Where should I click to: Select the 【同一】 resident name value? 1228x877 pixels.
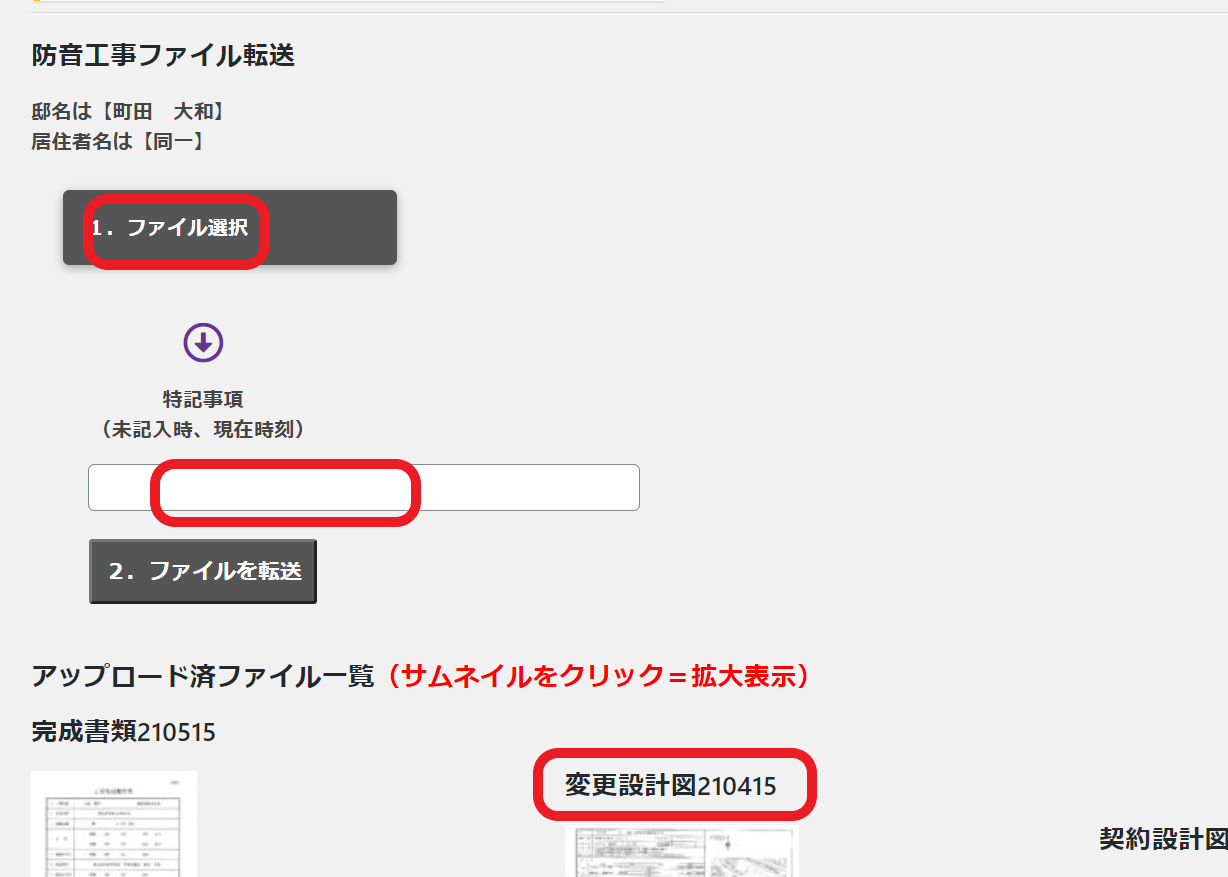(x=172, y=141)
